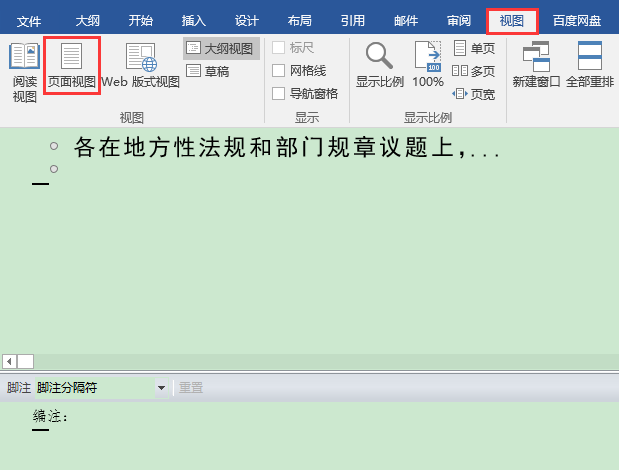The image size is (619, 470).
Task: Click 全部重排 arrange all windows
Action: pos(590,66)
